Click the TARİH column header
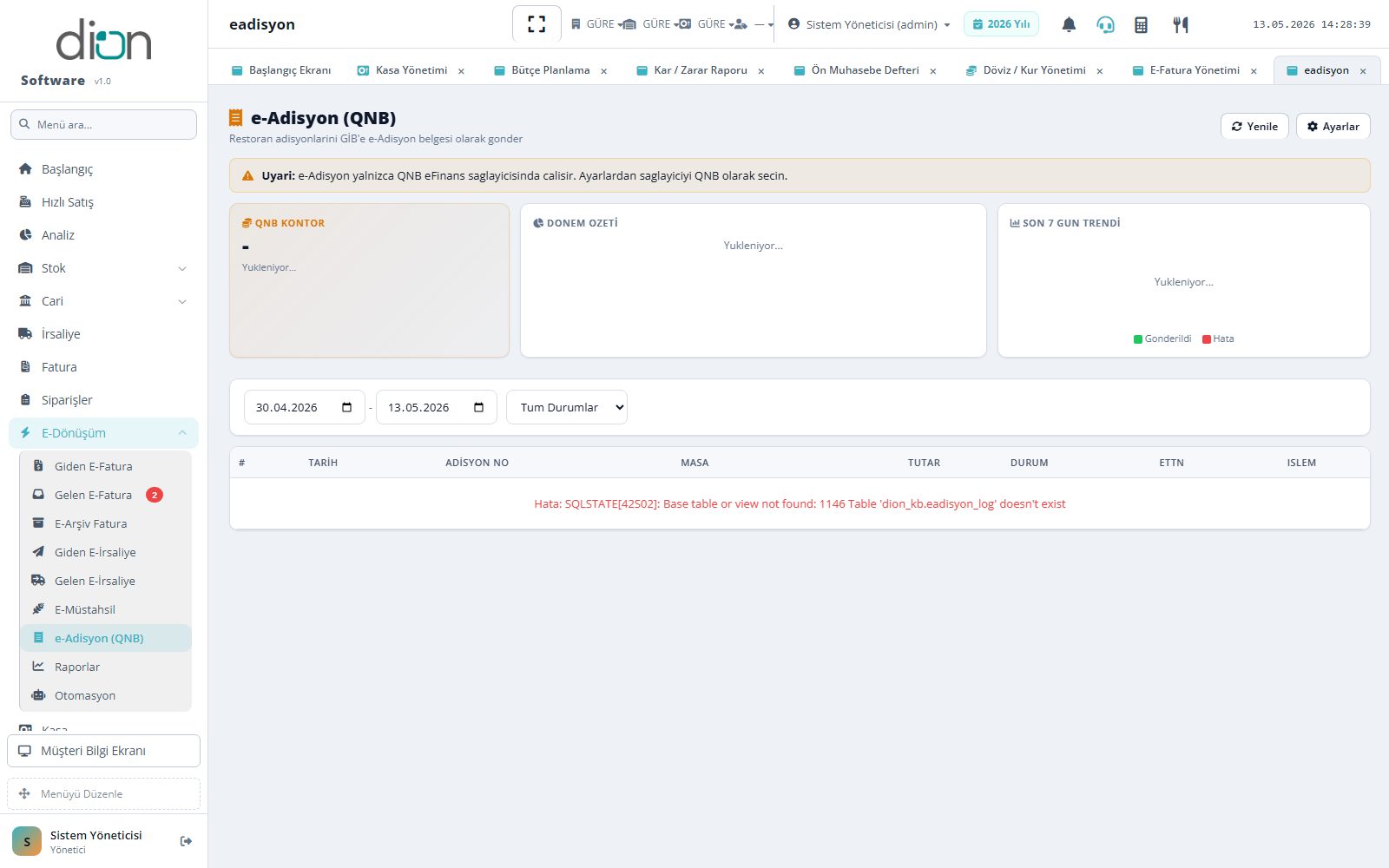 click(323, 463)
